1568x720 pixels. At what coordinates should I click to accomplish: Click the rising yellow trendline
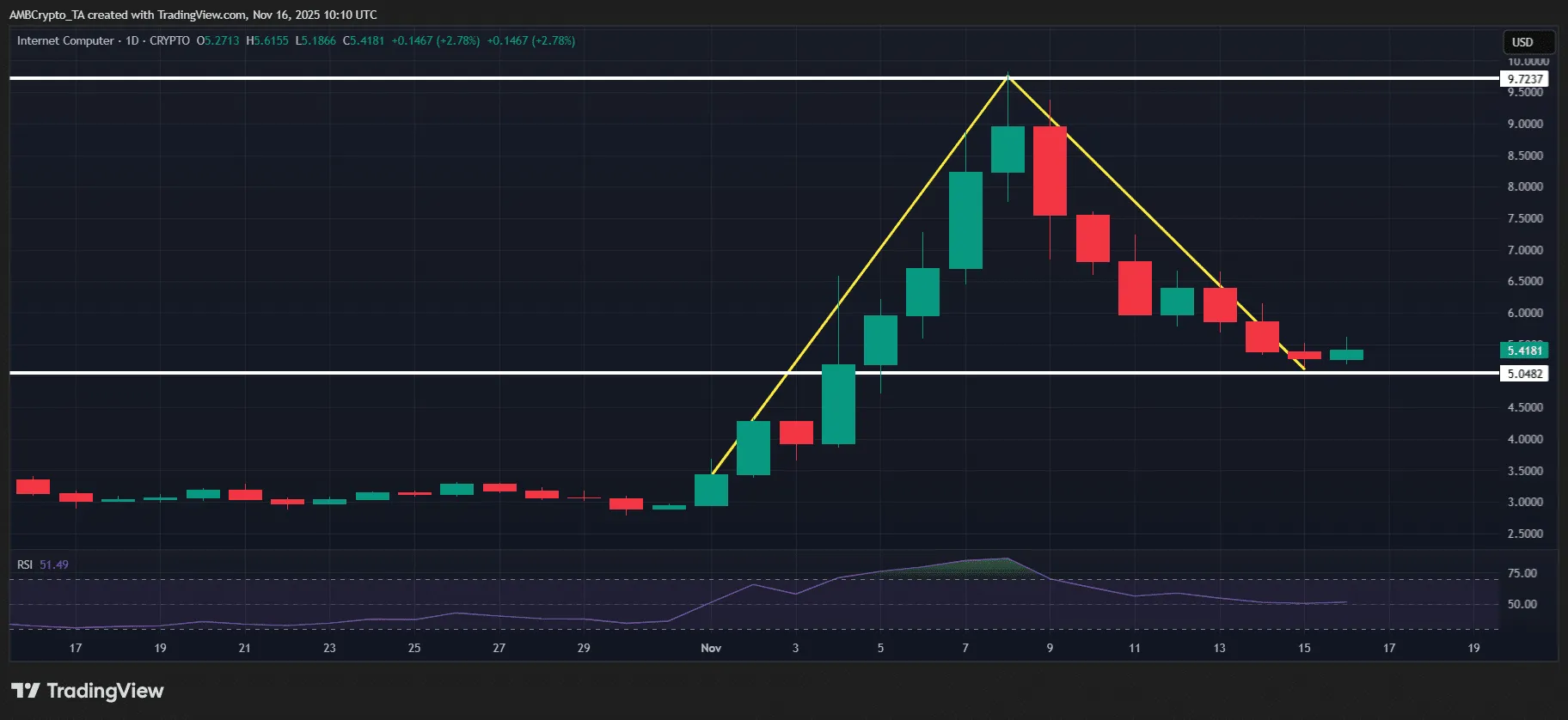click(860, 275)
